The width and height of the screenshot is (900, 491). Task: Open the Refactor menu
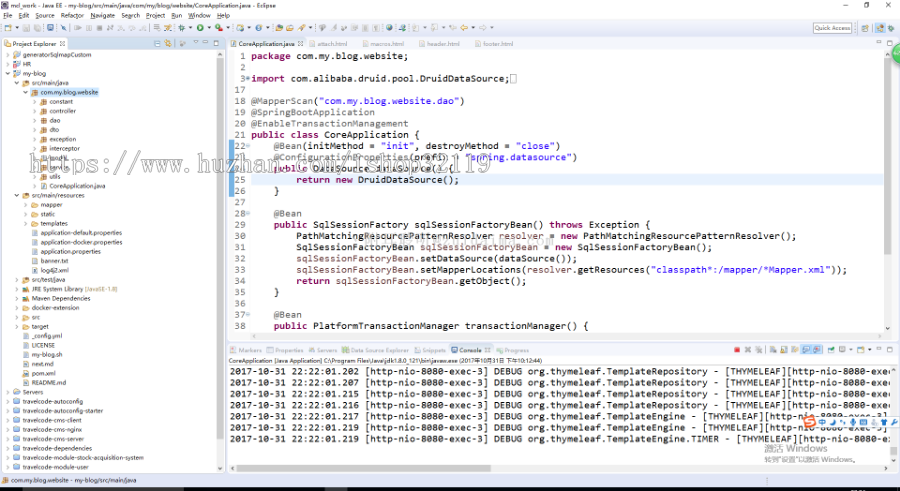click(72, 16)
